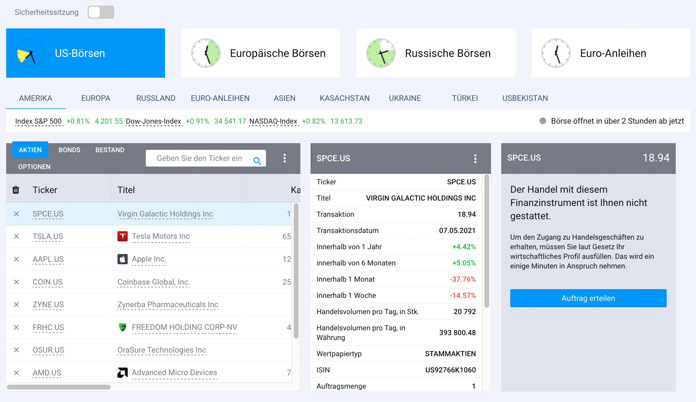Select the AKTIEN tab
This screenshot has width=696, height=402.
coord(30,150)
